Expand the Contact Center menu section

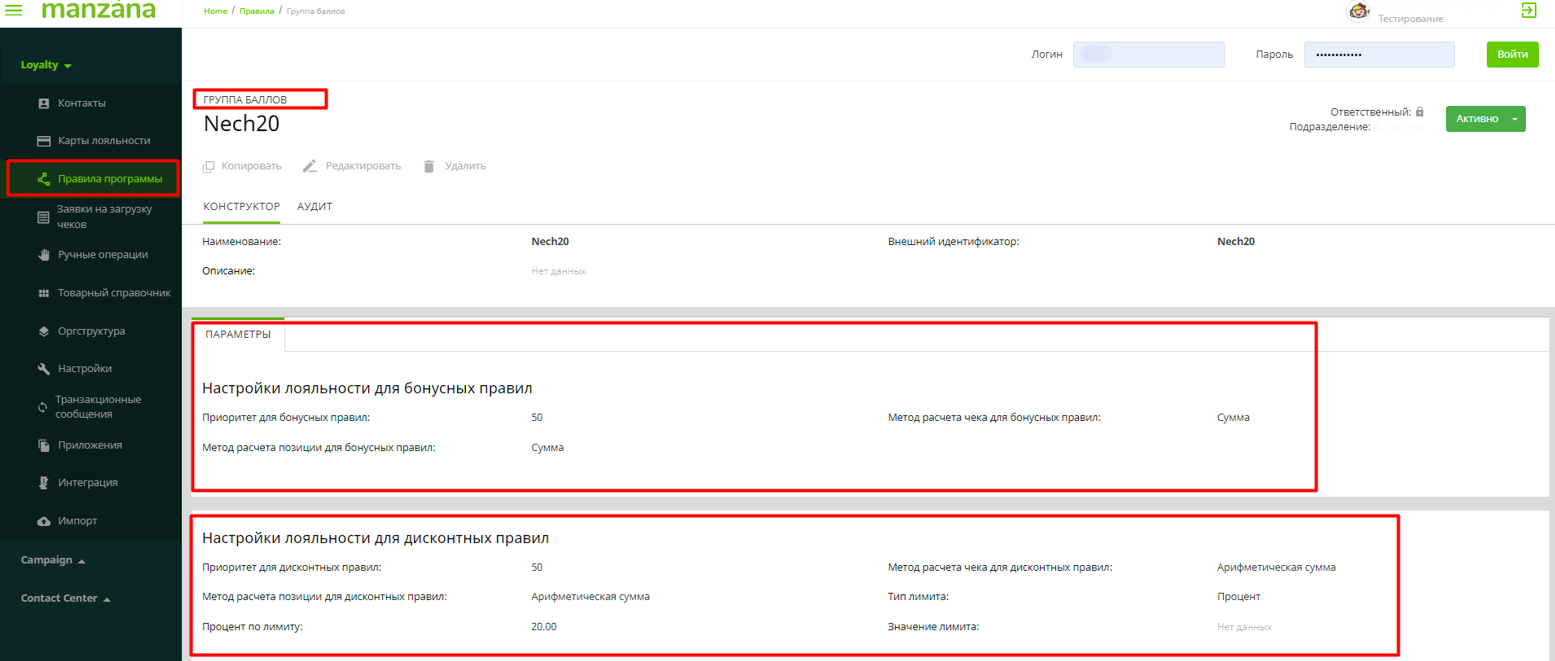click(x=65, y=599)
